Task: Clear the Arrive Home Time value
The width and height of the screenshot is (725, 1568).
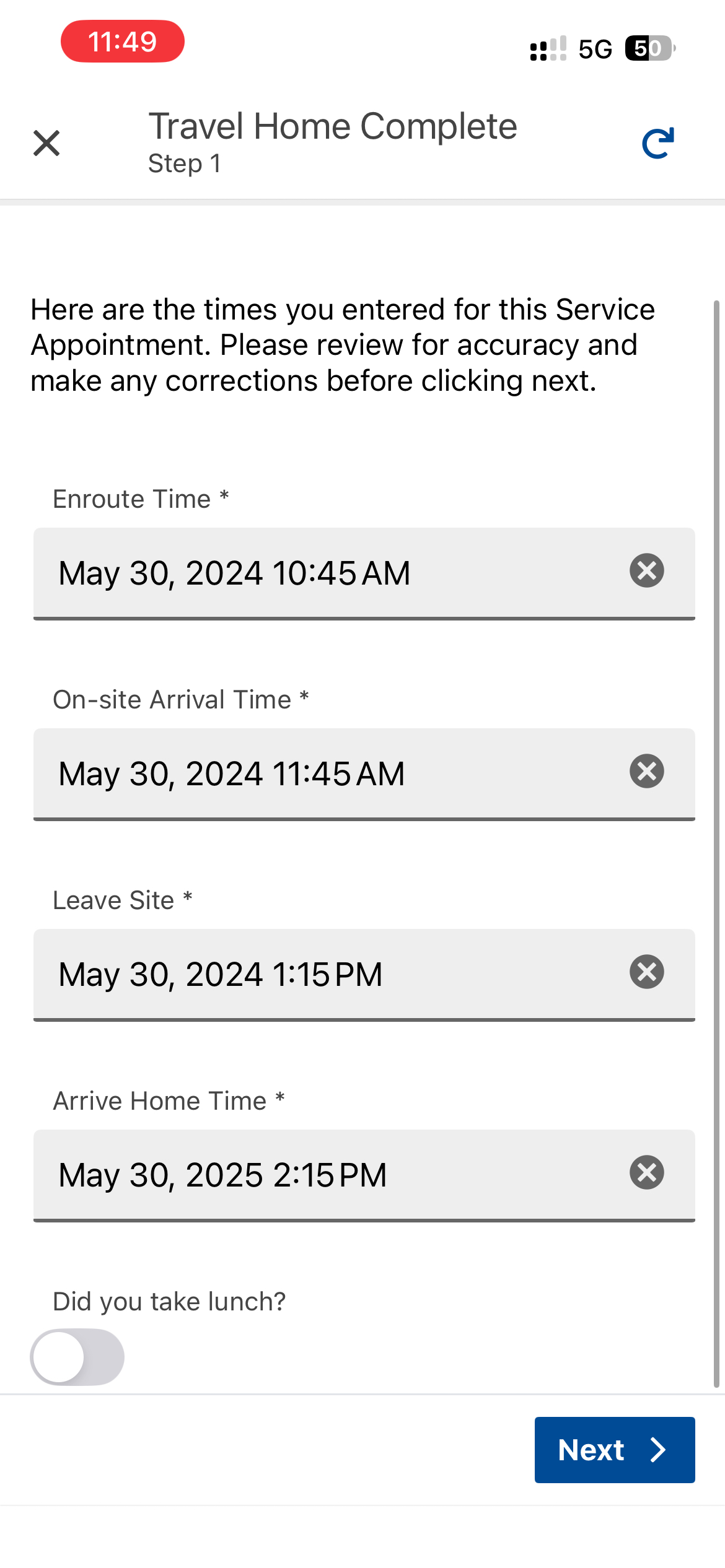Action: click(x=646, y=1172)
